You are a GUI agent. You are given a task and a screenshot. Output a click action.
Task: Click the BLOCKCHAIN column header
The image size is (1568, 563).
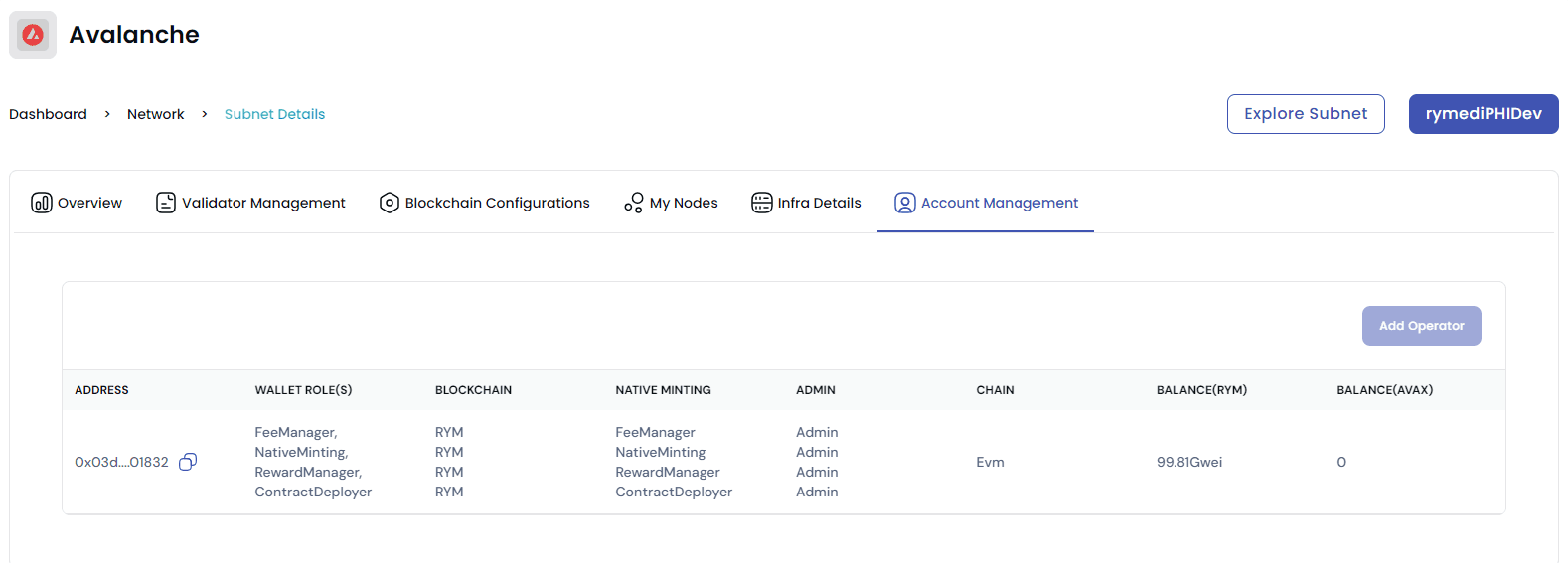[x=473, y=390]
